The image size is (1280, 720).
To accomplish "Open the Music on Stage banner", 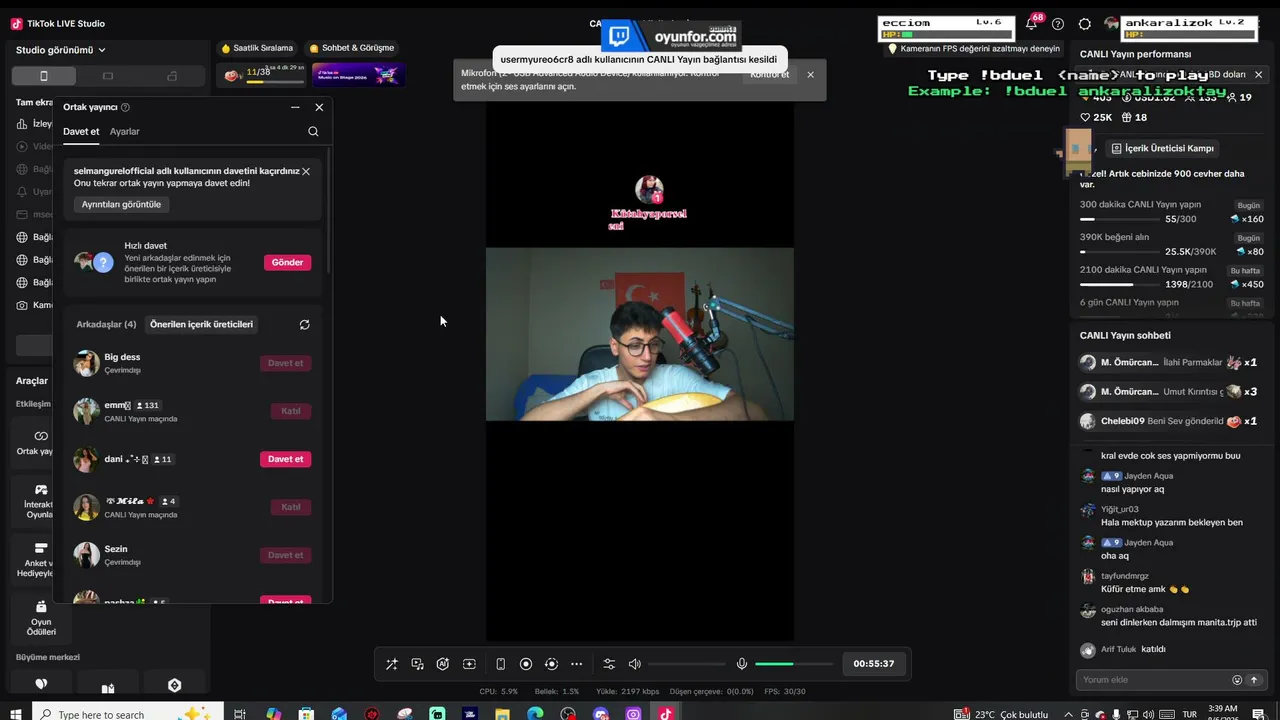I will pyautogui.click(x=358, y=74).
